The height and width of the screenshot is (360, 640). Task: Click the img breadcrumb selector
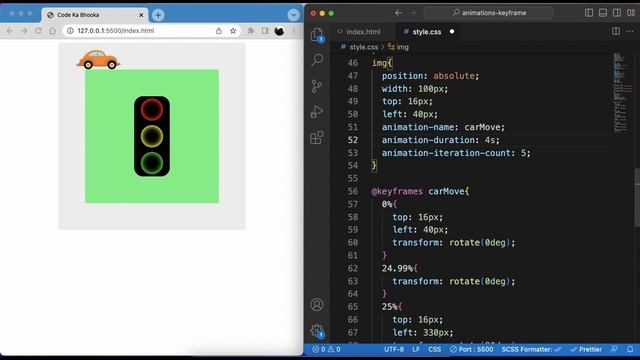(x=402, y=47)
